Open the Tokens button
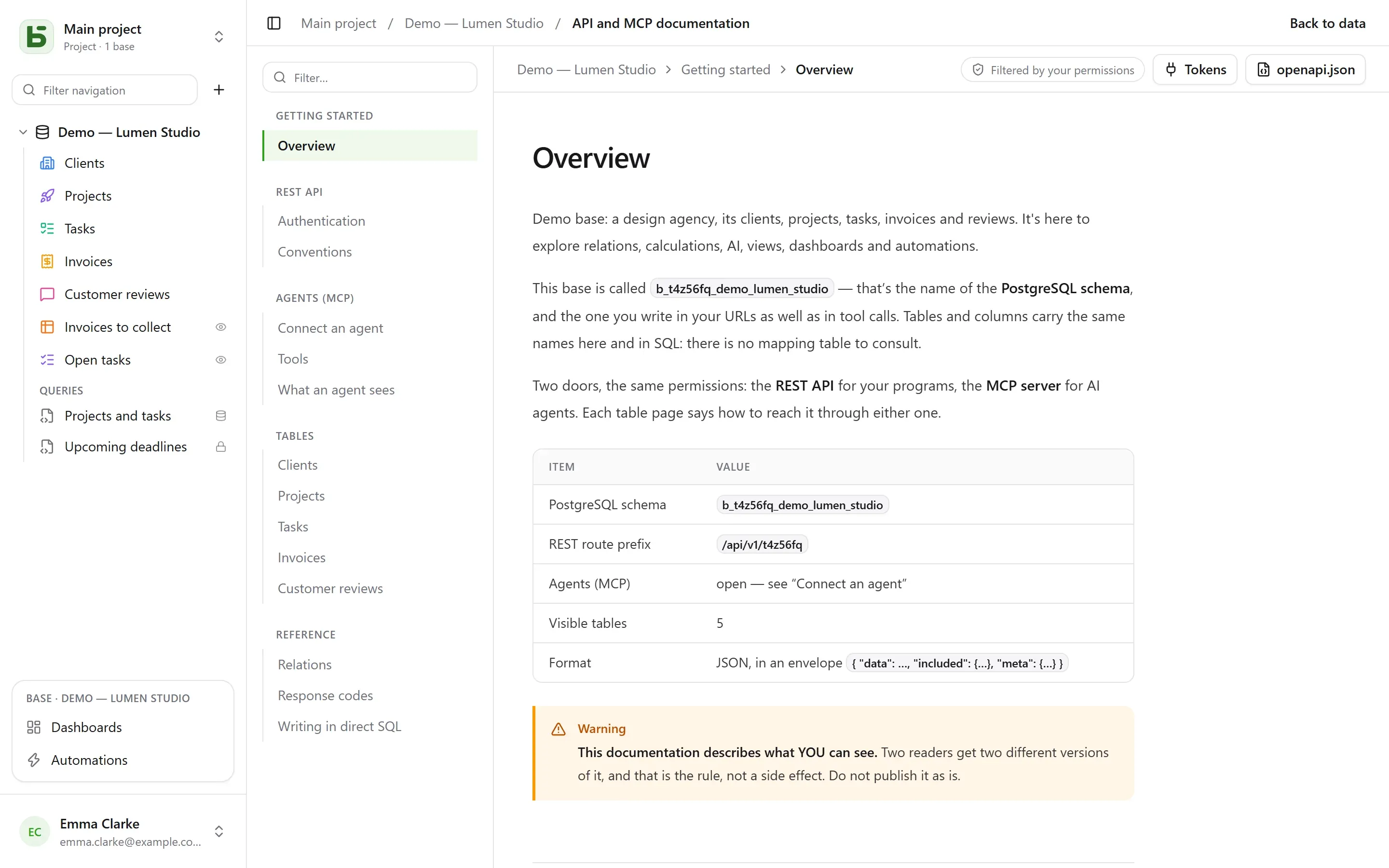The width and height of the screenshot is (1389, 868). 1195,69
